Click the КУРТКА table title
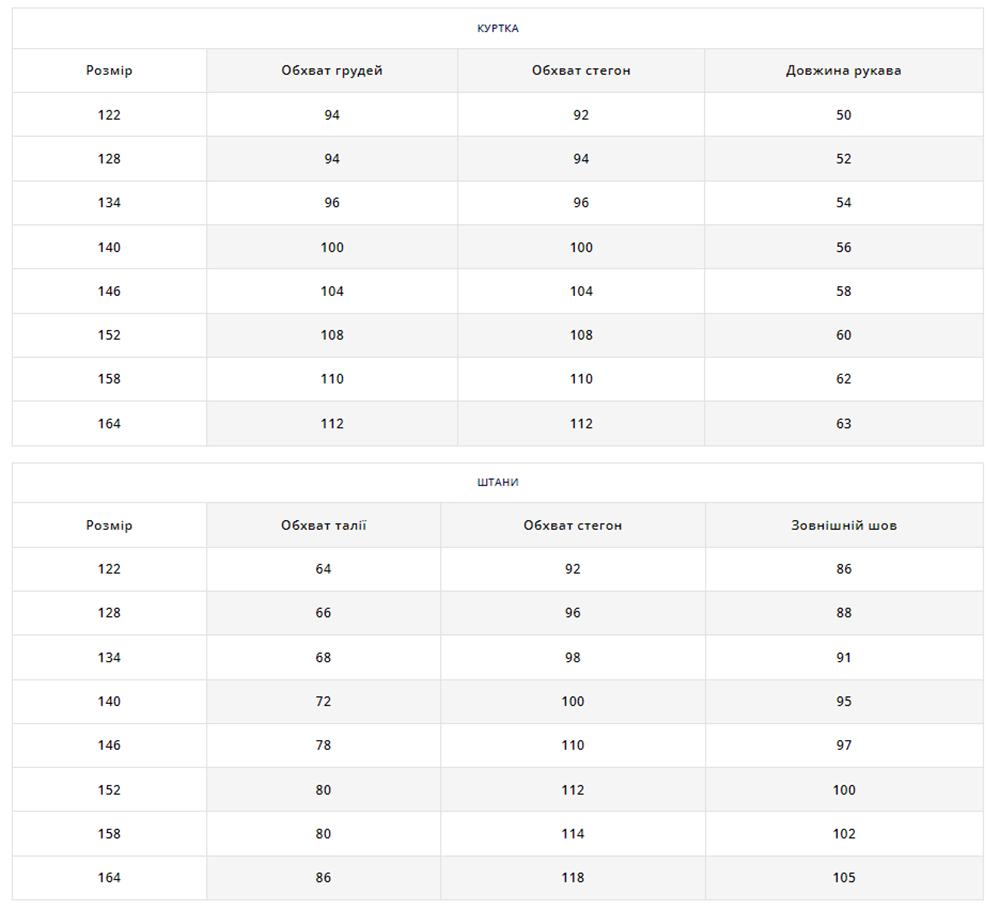The image size is (1000, 910). 497,28
